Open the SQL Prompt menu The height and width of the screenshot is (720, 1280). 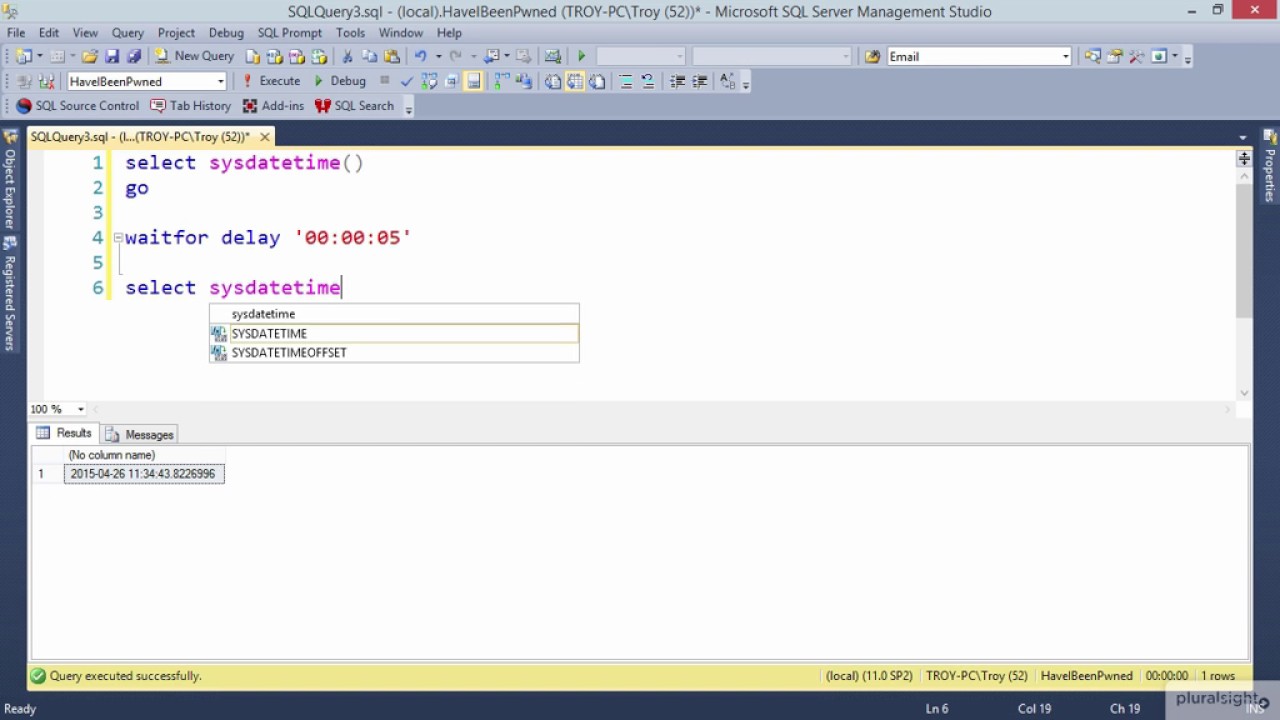pos(290,33)
